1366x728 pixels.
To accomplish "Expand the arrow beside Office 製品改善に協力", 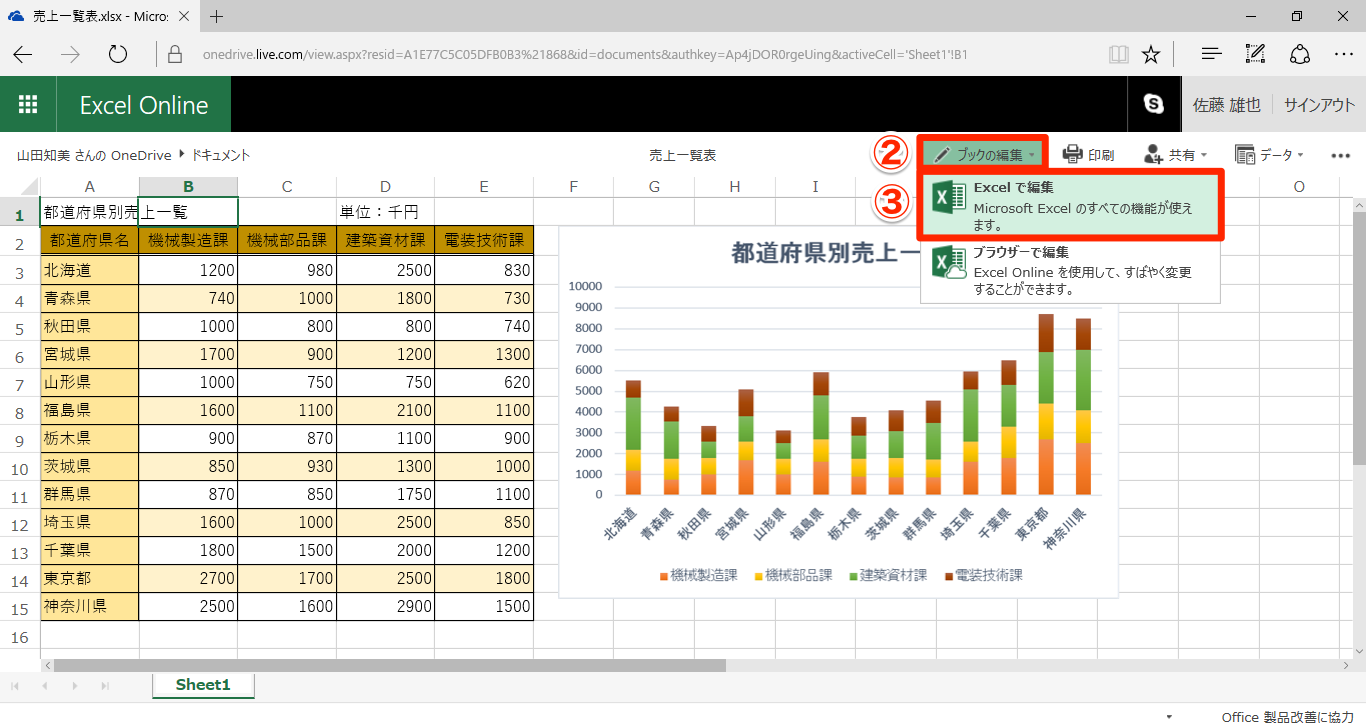I will 1170,717.
